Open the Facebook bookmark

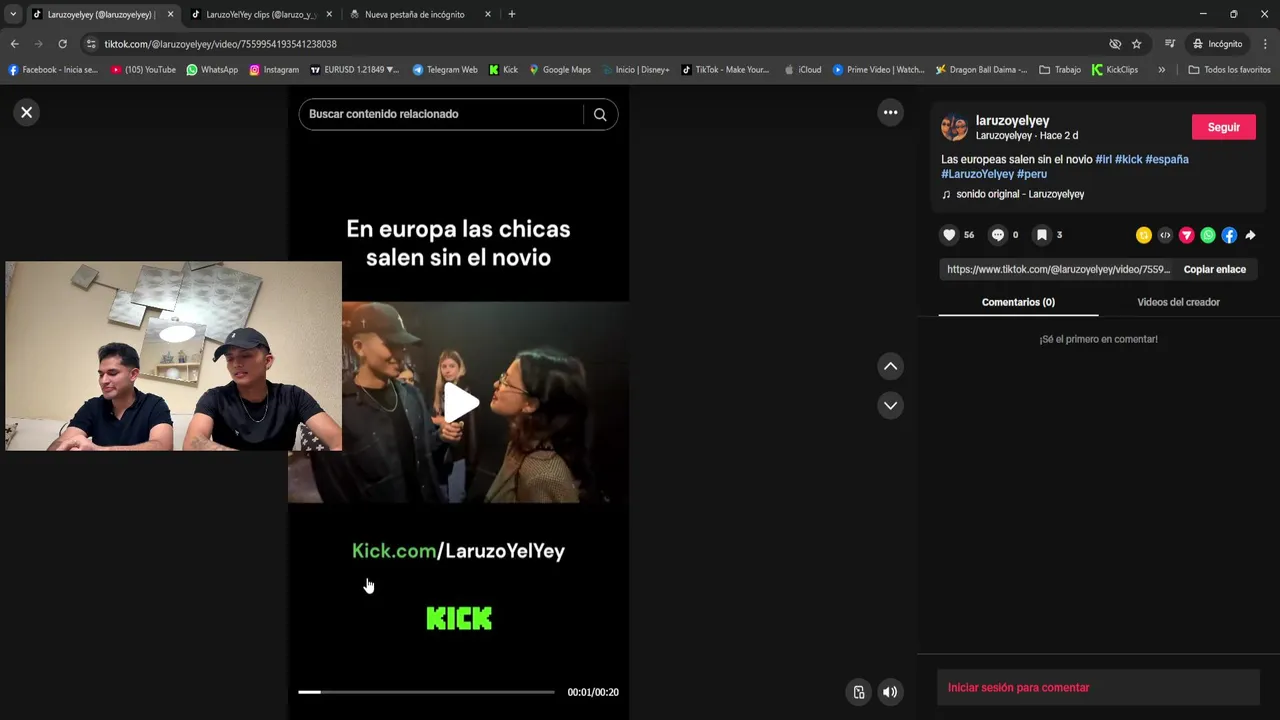[53, 70]
